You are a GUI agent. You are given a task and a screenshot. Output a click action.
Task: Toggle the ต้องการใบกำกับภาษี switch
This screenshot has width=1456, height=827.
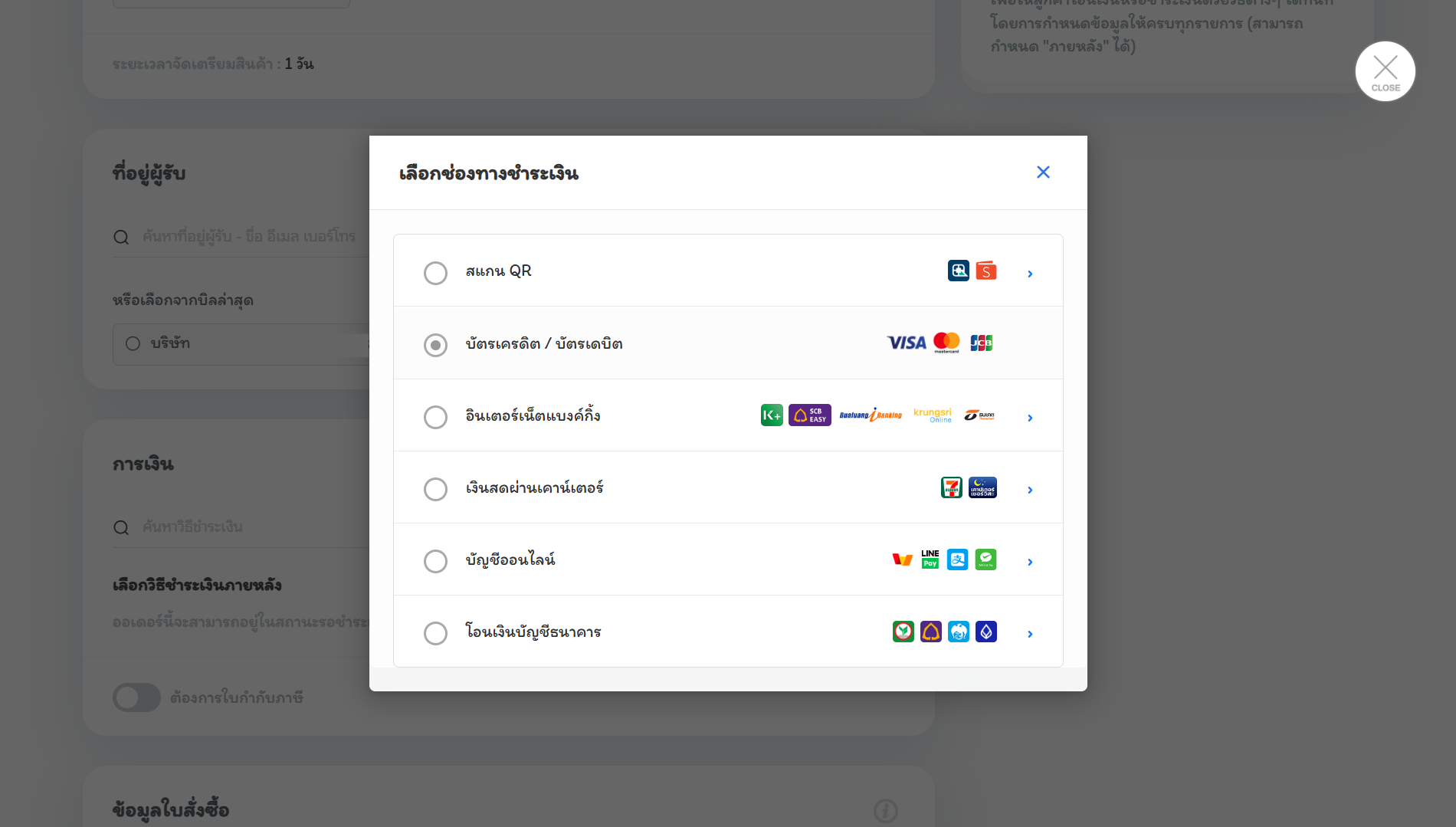tap(136, 697)
